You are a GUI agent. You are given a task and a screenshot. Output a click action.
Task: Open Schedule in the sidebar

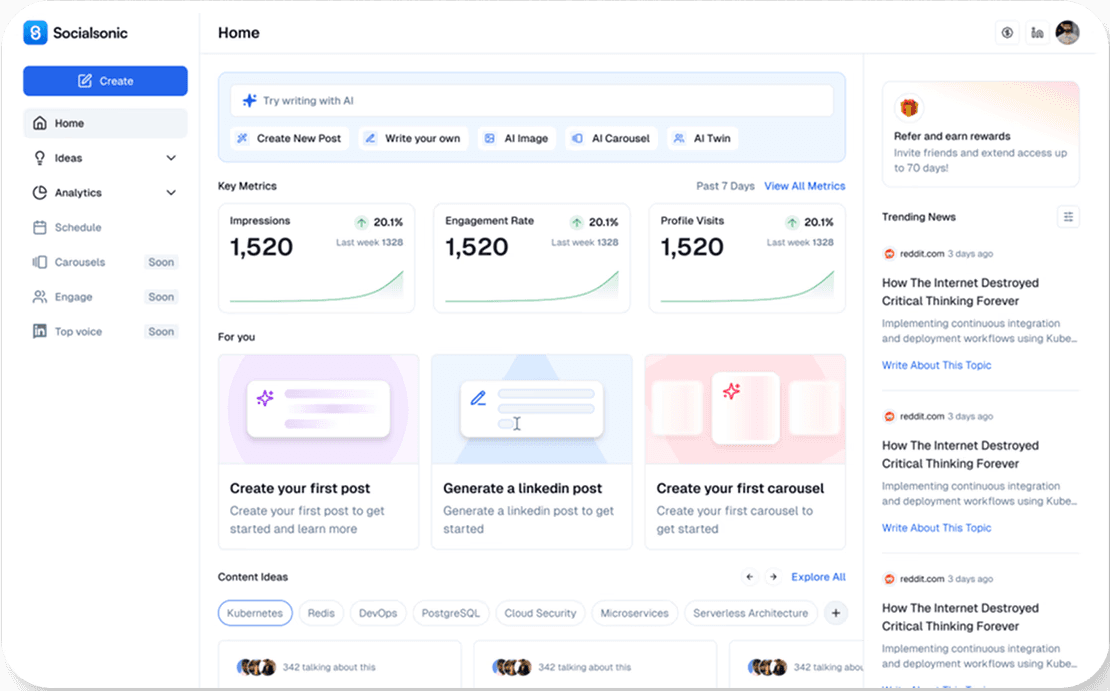point(105,227)
